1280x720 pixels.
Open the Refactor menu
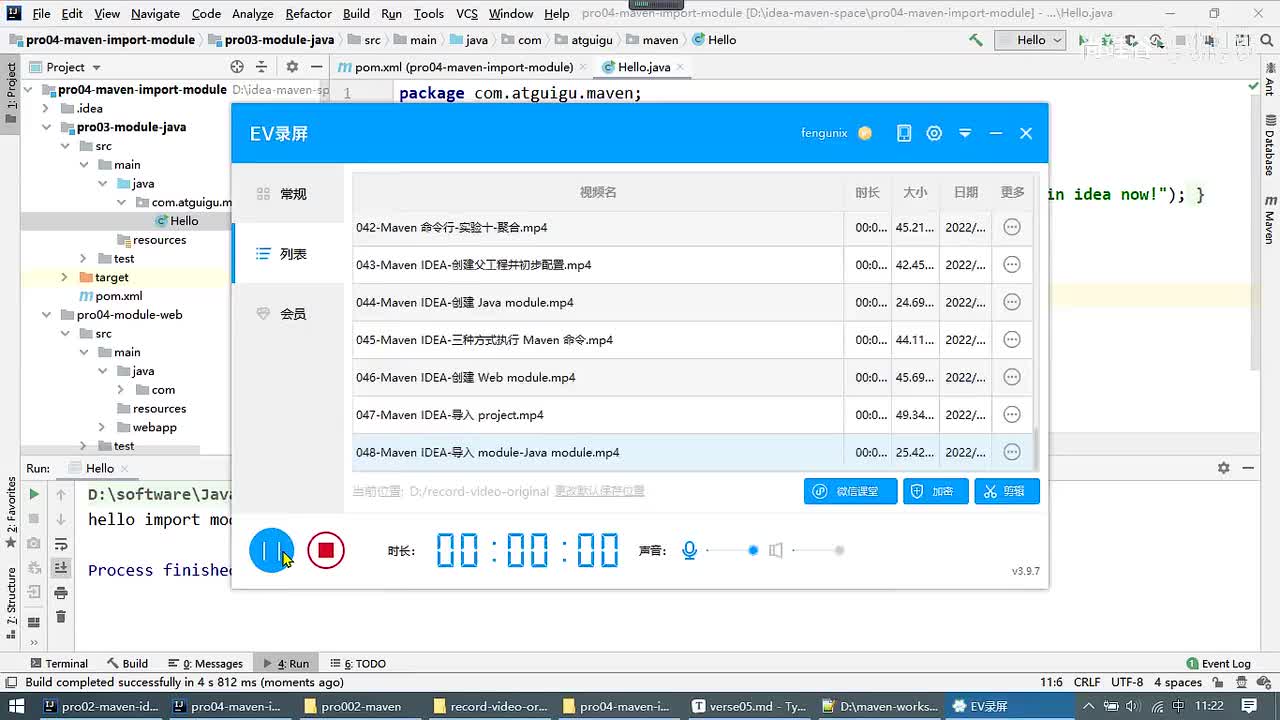point(308,14)
